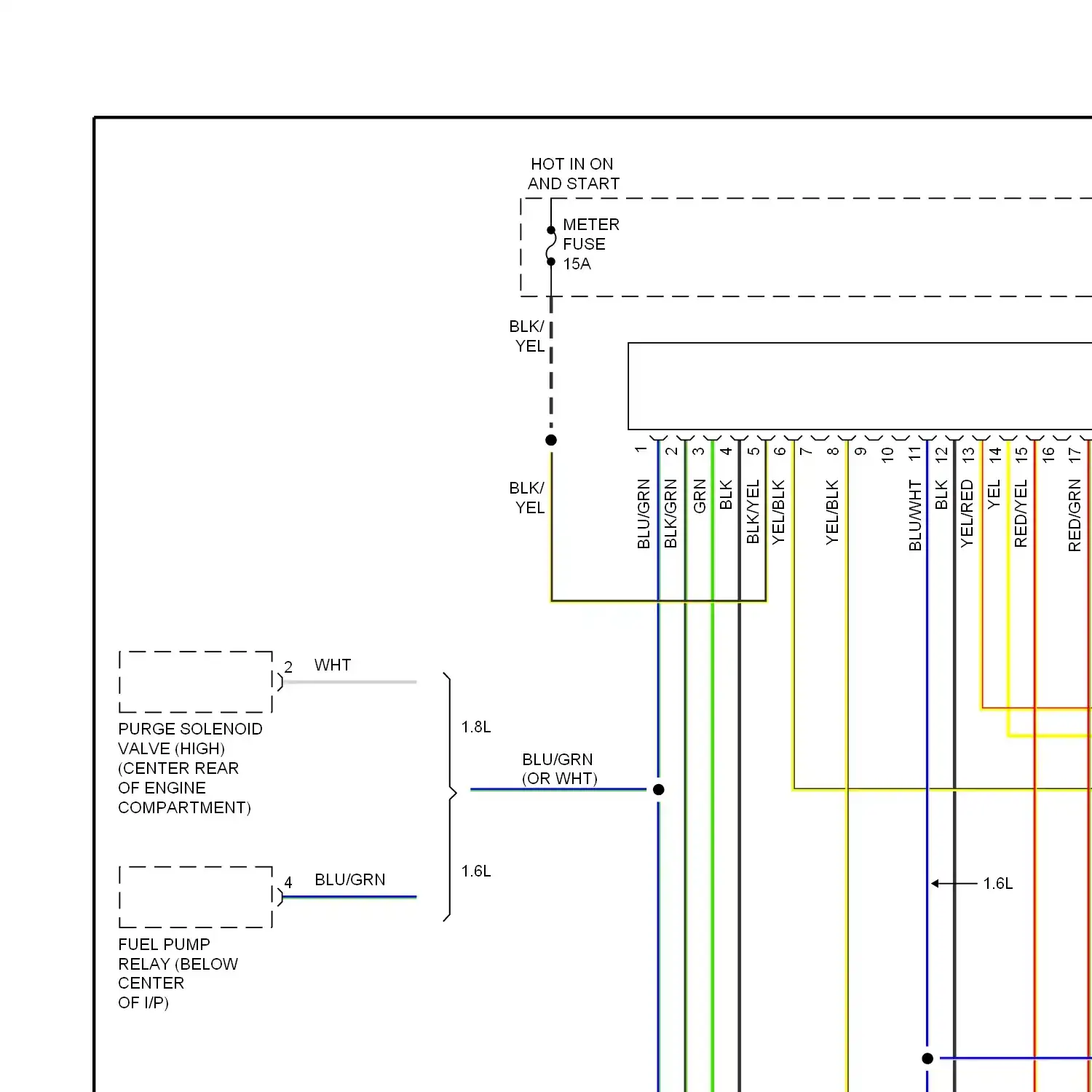Viewport: 1092px width, 1092px height.
Task: Click the junction dot on the BLU/GRN wire
Action: pos(659,789)
